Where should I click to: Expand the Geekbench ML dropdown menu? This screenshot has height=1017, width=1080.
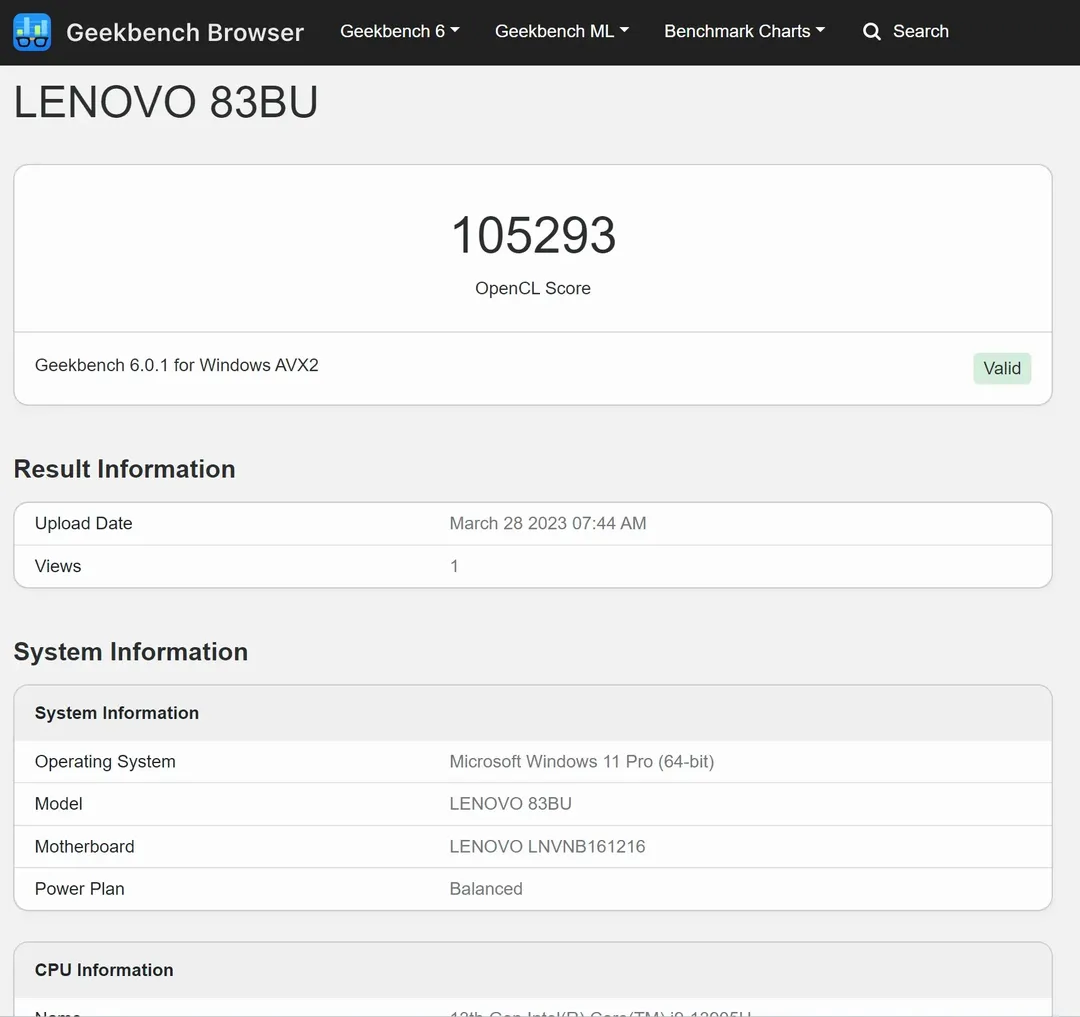(x=561, y=31)
